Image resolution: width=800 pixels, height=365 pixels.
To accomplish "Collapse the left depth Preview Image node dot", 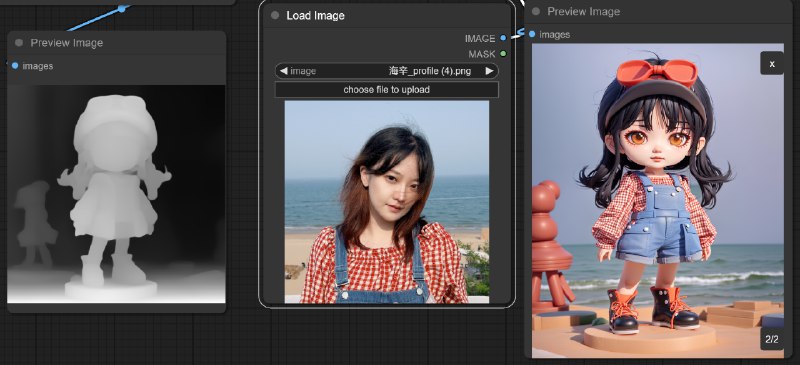I will point(19,43).
